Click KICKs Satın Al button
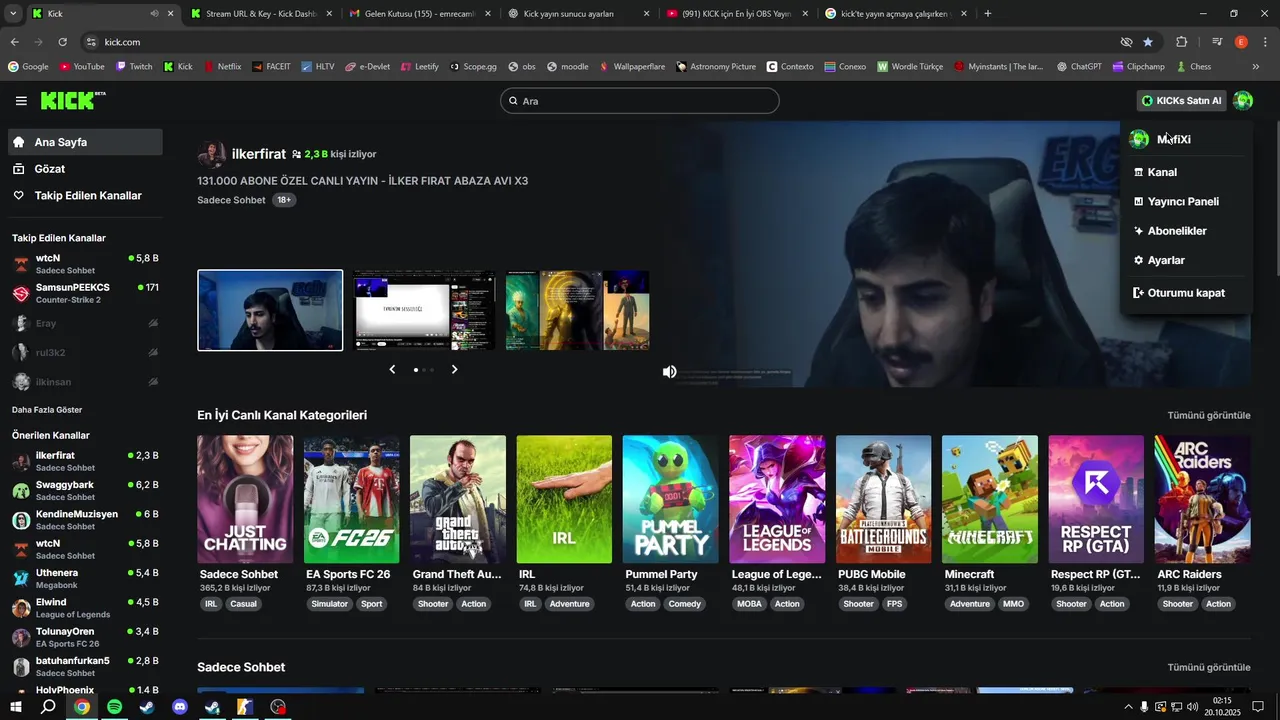 [1182, 101]
